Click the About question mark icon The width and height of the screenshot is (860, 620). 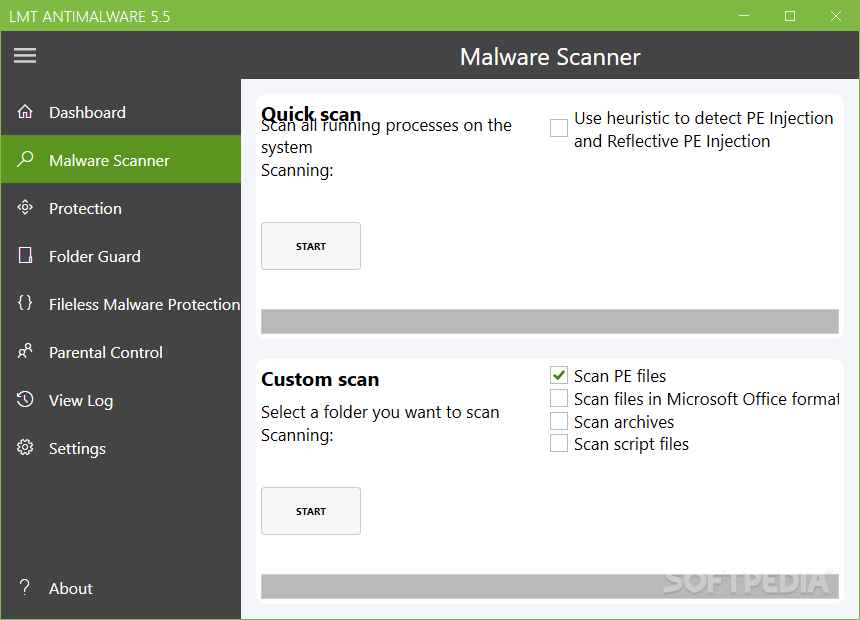tap(25, 588)
